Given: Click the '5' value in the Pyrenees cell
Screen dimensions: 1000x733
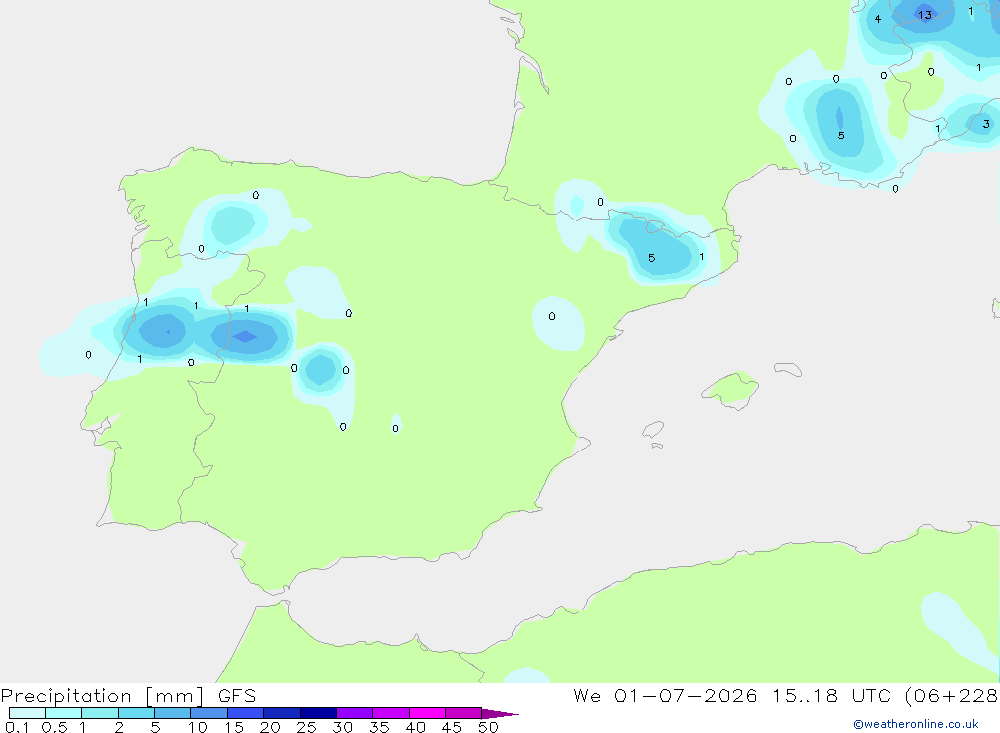Looking at the screenshot, I should (651, 258).
